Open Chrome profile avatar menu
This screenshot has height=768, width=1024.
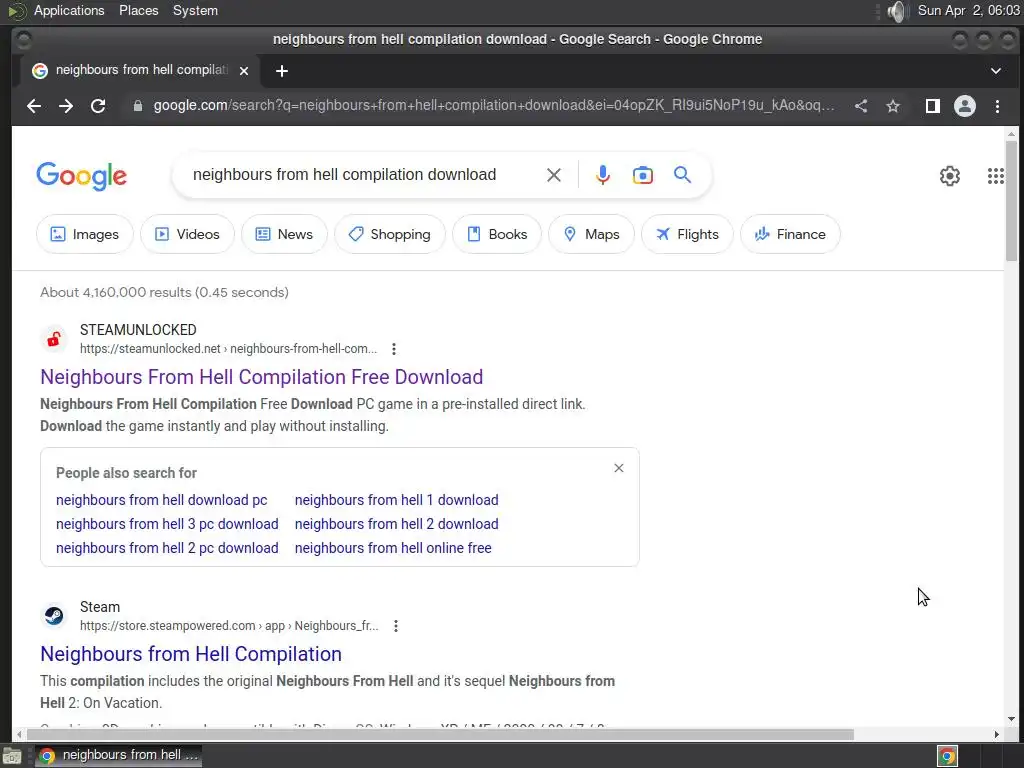point(965,106)
